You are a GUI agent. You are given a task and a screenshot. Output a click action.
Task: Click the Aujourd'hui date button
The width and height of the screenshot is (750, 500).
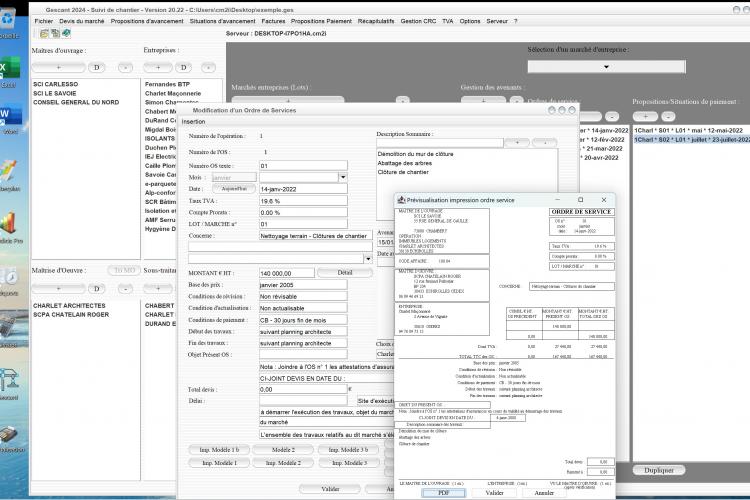pyautogui.click(x=234, y=189)
